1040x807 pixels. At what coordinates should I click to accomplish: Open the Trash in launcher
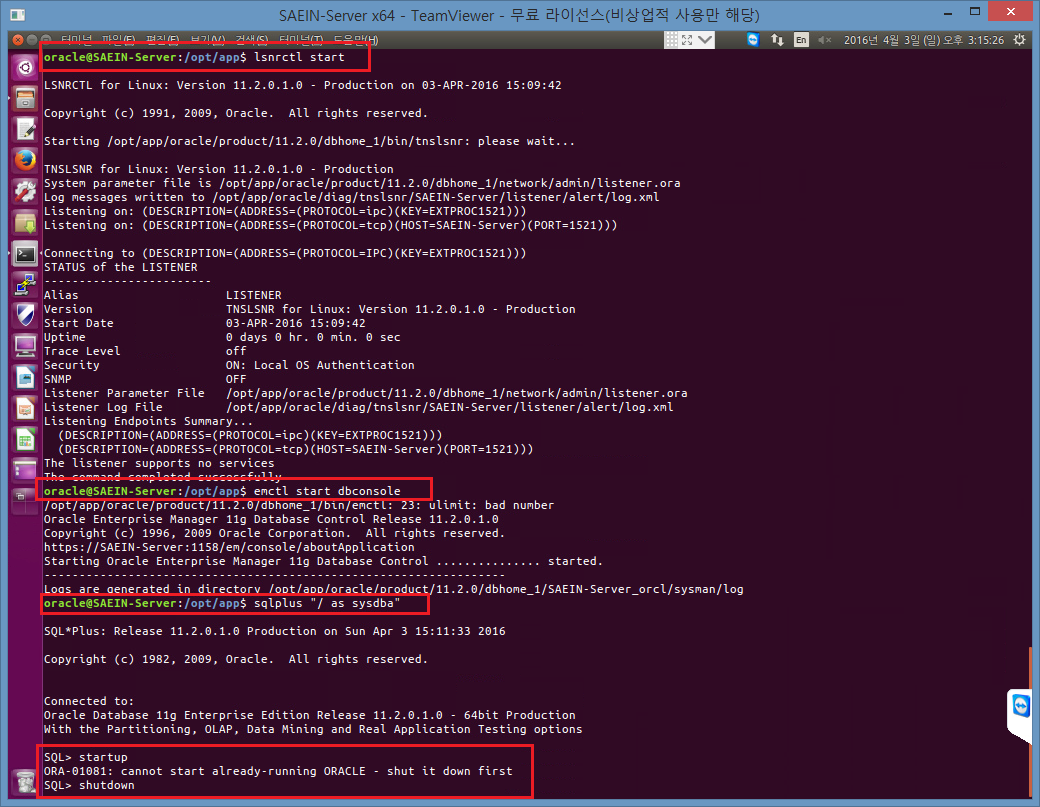25,782
